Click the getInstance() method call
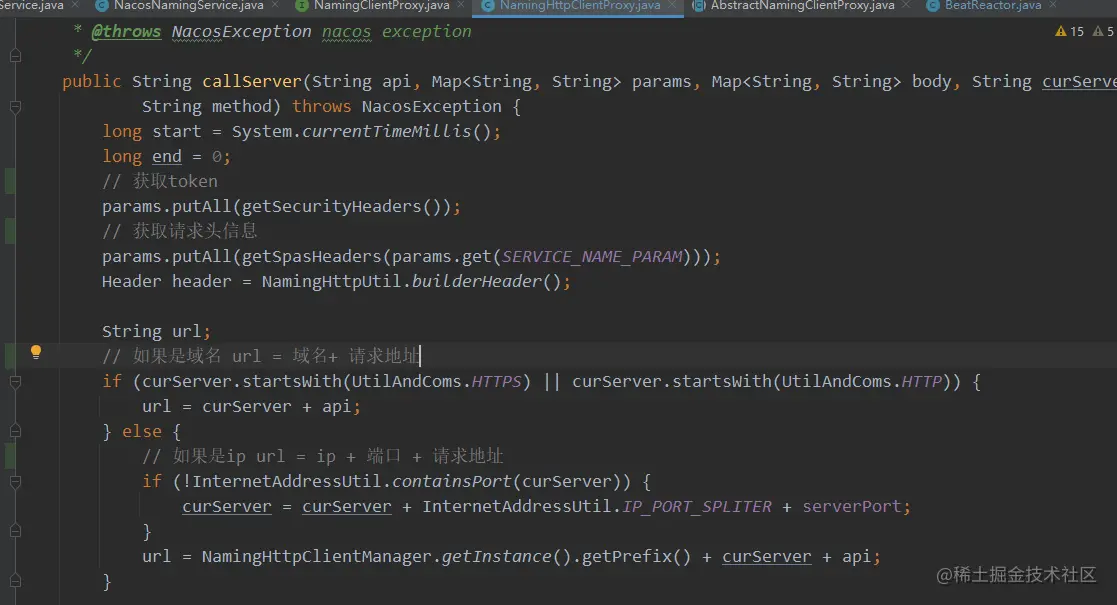This screenshot has width=1117, height=605. [x=506, y=556]
